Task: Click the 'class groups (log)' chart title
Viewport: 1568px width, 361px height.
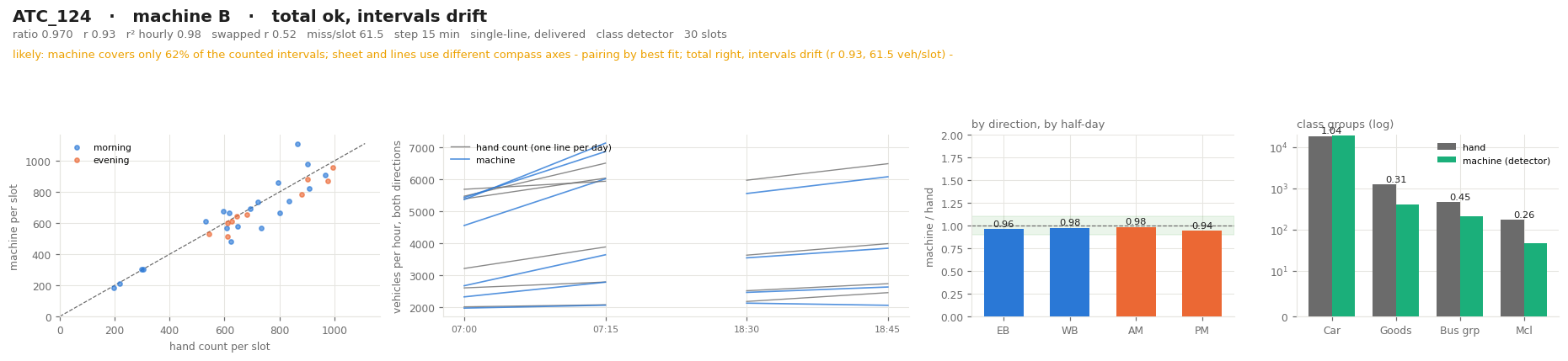Action: click(x=1345, y=125)
